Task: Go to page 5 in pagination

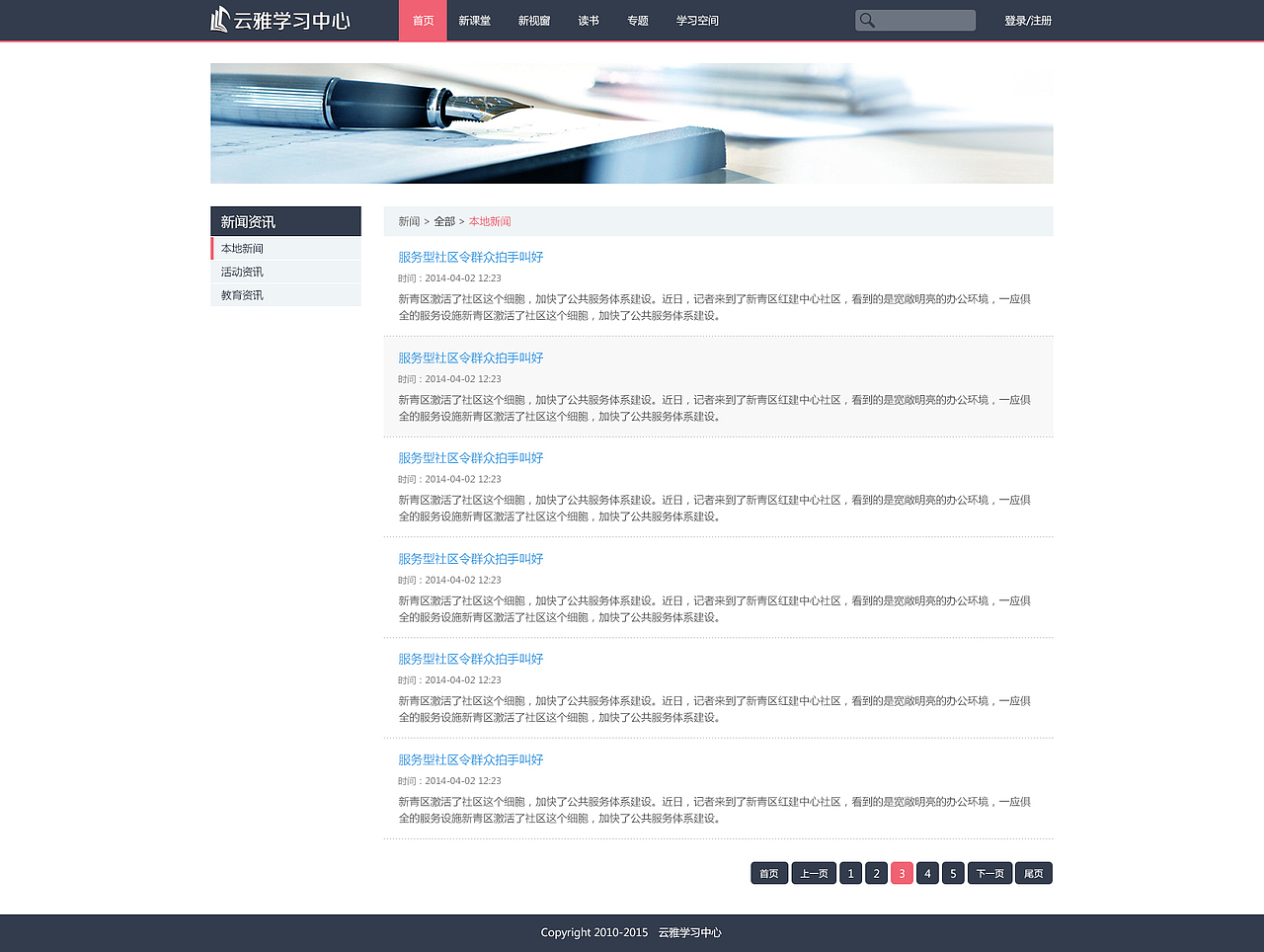Action: (x=952, y=873)
